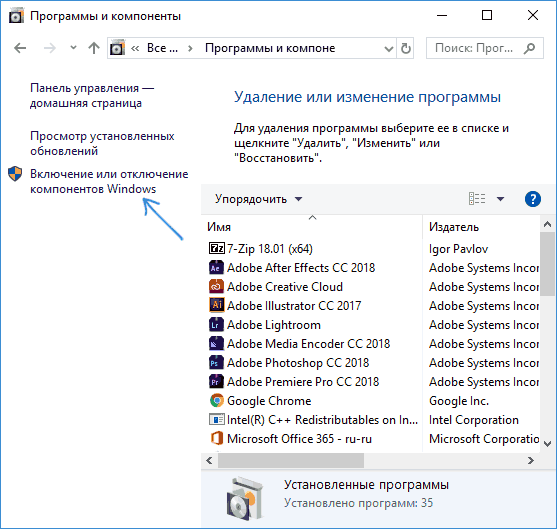557x529 pixels.
Task: Select the Adobe After Effects CC 2018 icon
Action: (x=216, y=268)
